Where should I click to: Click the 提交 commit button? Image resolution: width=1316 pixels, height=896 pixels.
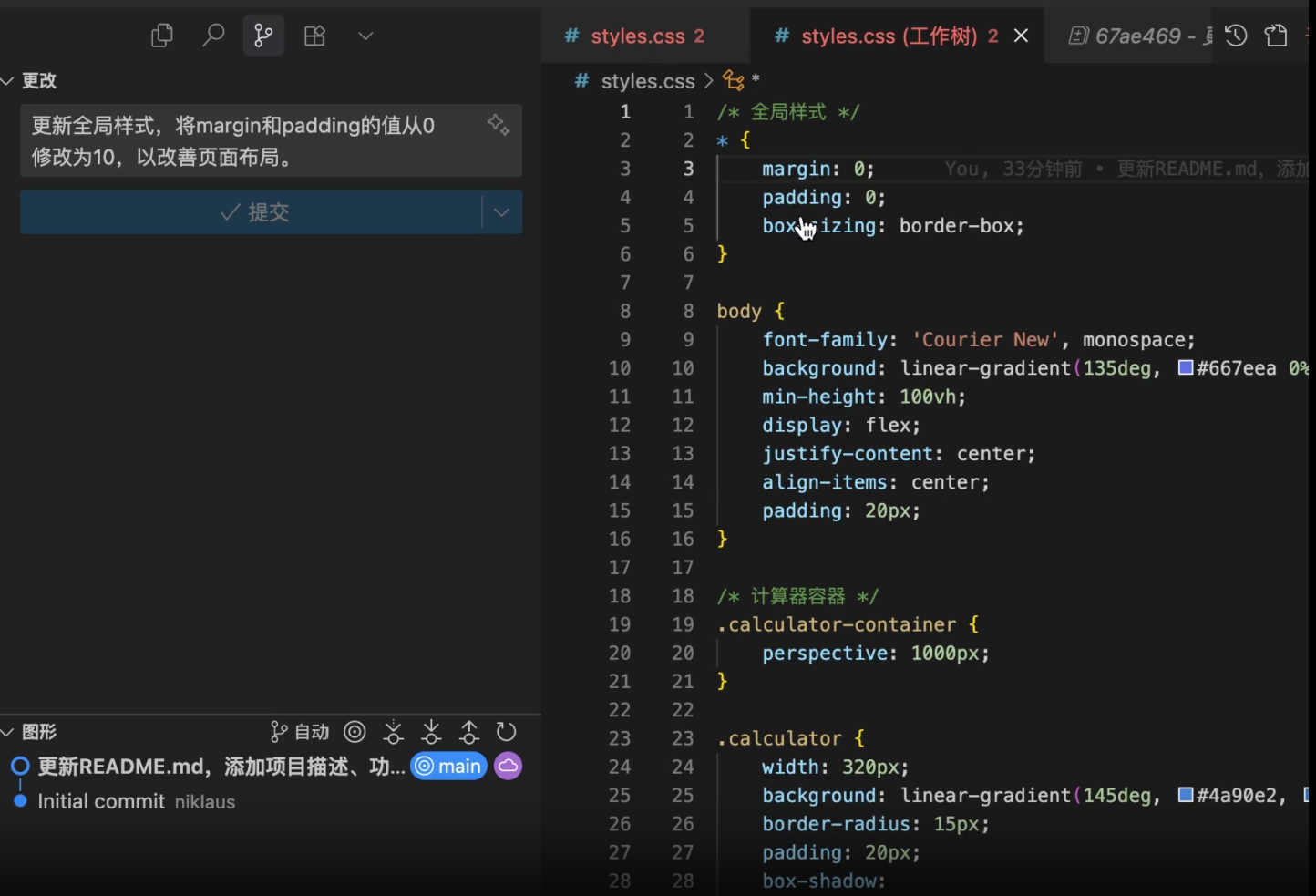251,211
